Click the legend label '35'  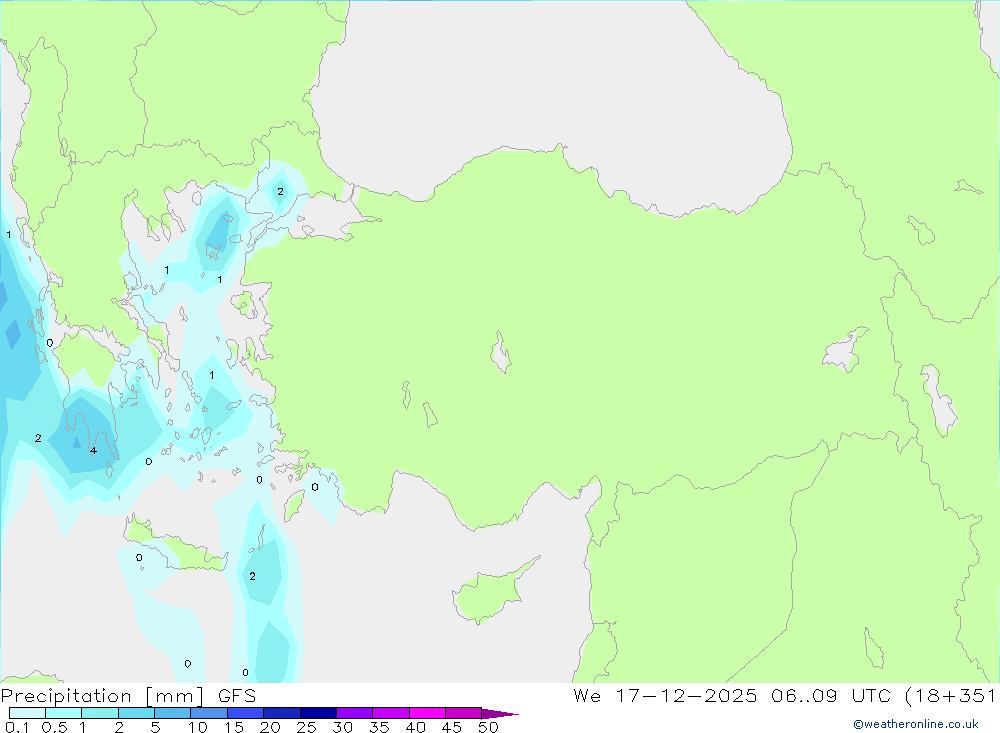[x=379, y=727]
